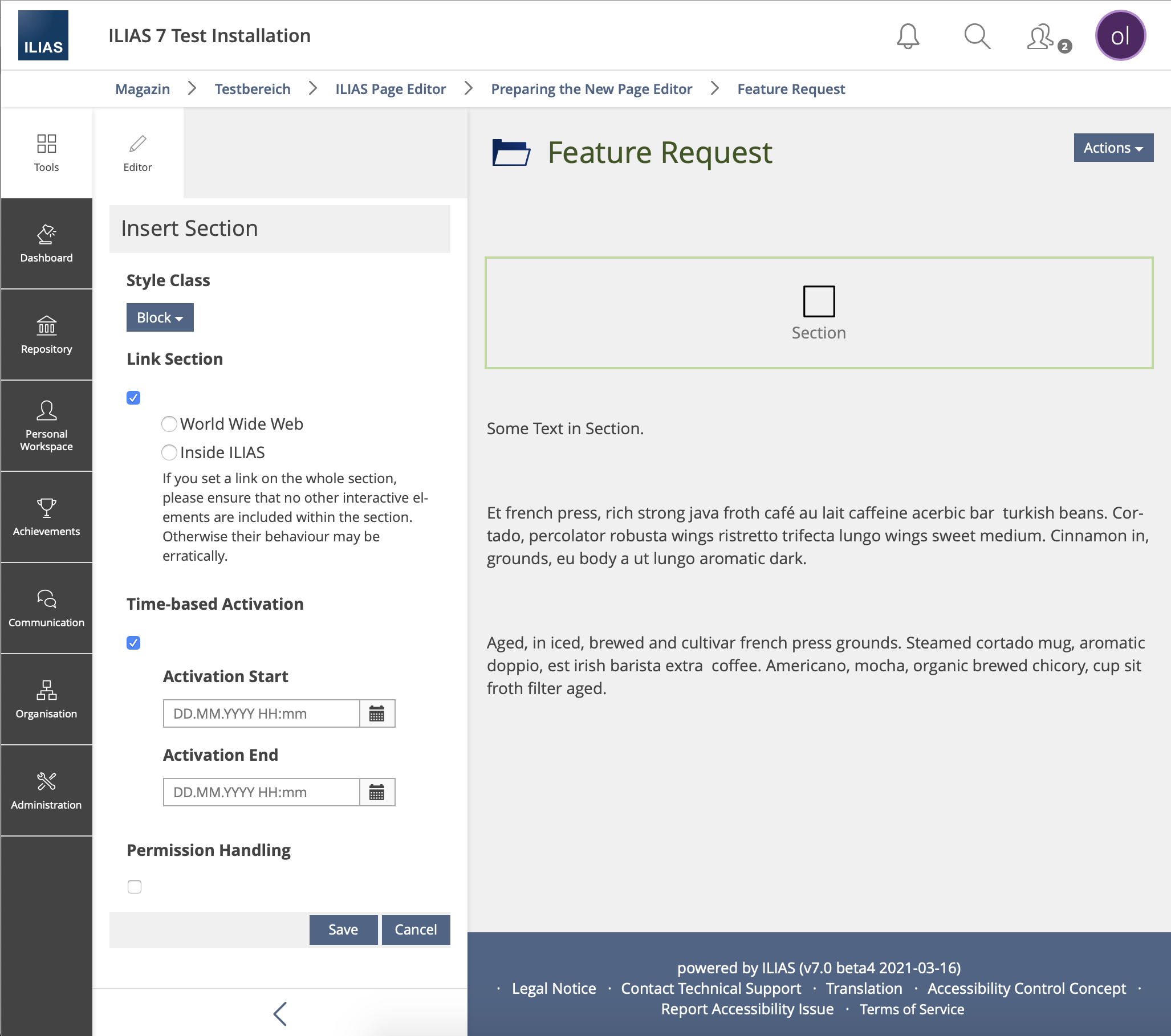The width and height of the screenshot is (1171, 1036).
Task: Open the Actions dropdown menu
Action: (1113, 148)
